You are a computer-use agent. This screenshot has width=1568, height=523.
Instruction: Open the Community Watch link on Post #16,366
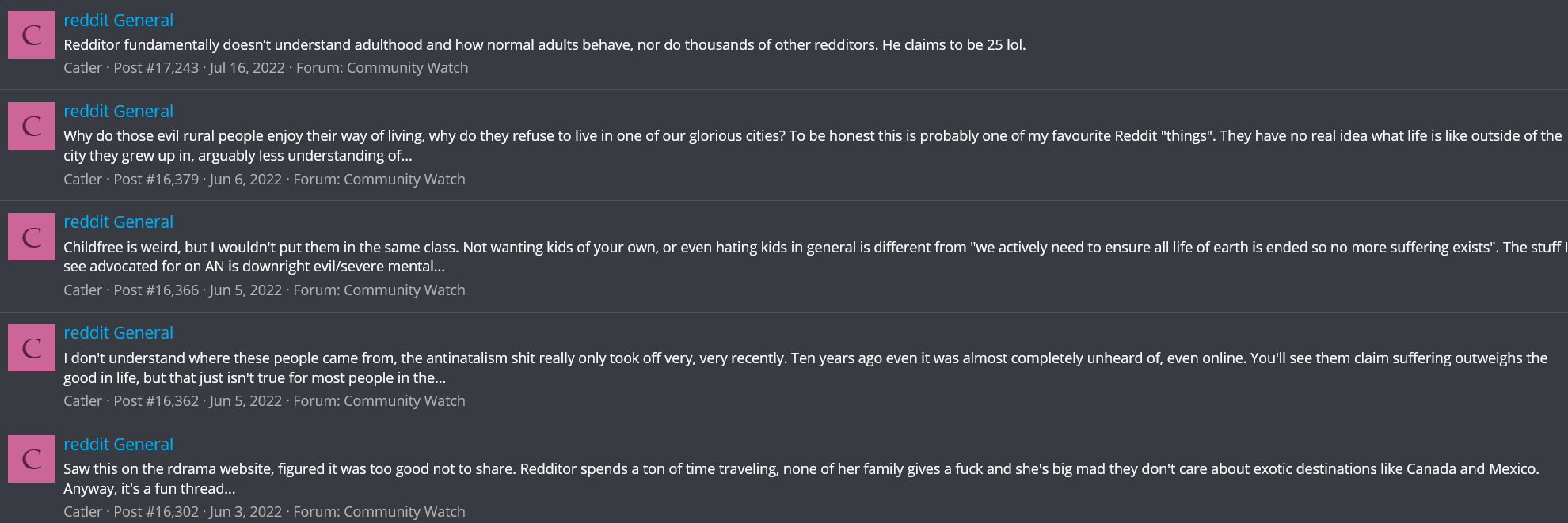tap(404, 290)
